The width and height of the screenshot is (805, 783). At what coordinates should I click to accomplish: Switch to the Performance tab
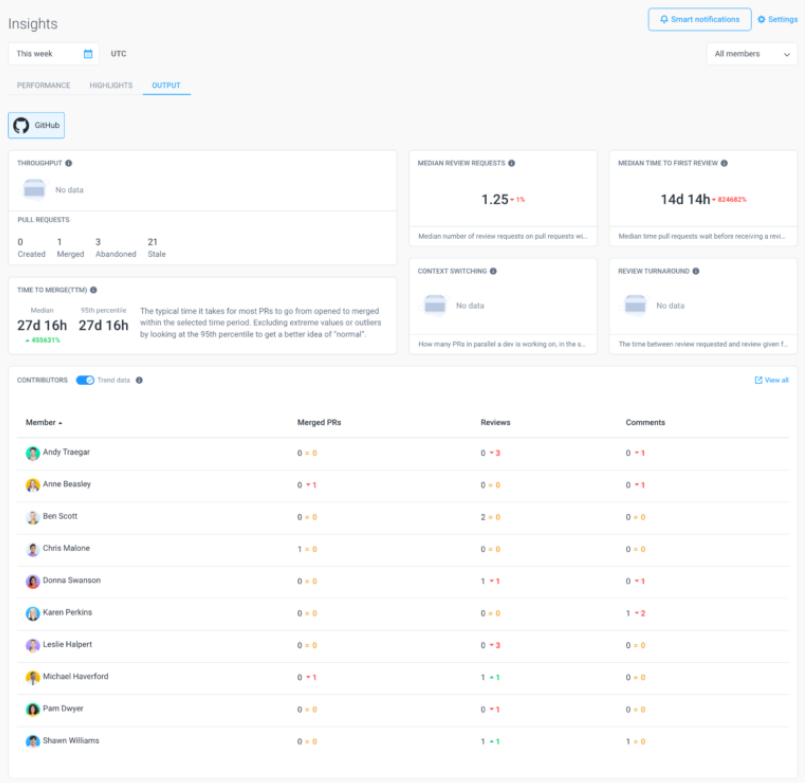pyautogui.click(x=43, y=86)
